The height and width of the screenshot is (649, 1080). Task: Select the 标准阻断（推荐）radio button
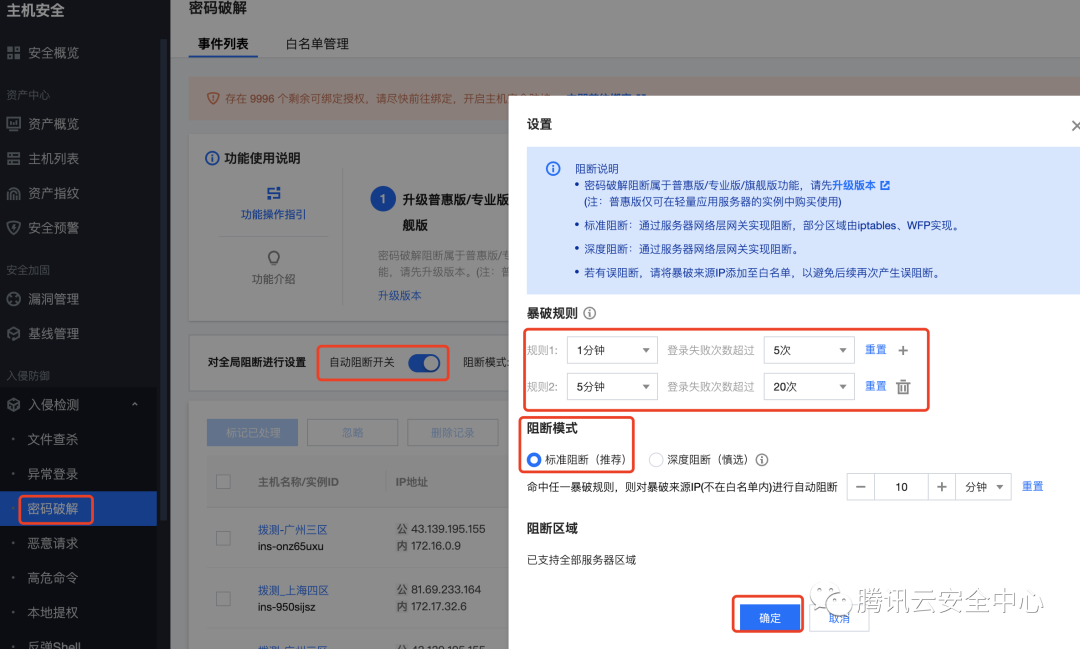(534, 460)
